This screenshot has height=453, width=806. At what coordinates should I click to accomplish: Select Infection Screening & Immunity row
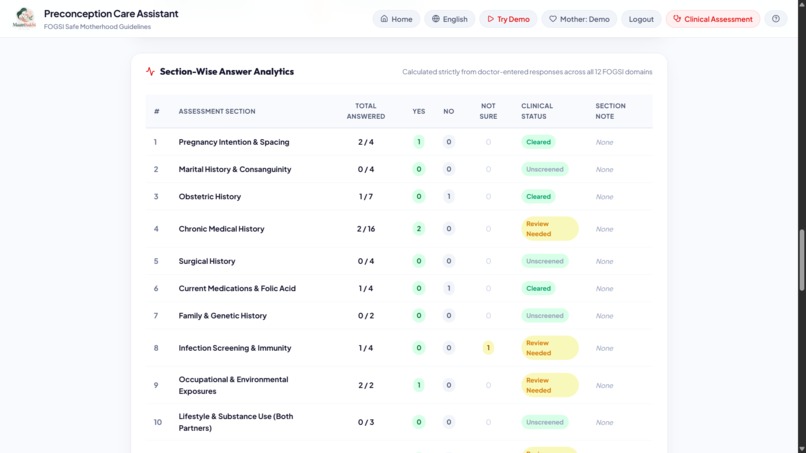399,348
